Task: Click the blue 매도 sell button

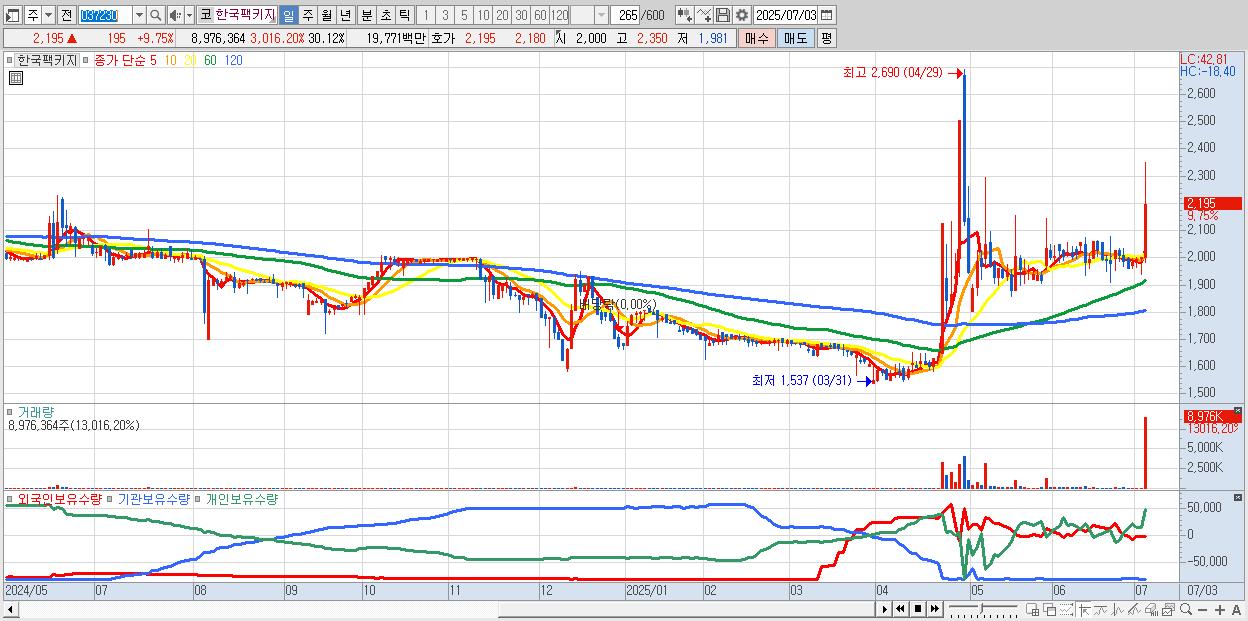Action: 796,38
